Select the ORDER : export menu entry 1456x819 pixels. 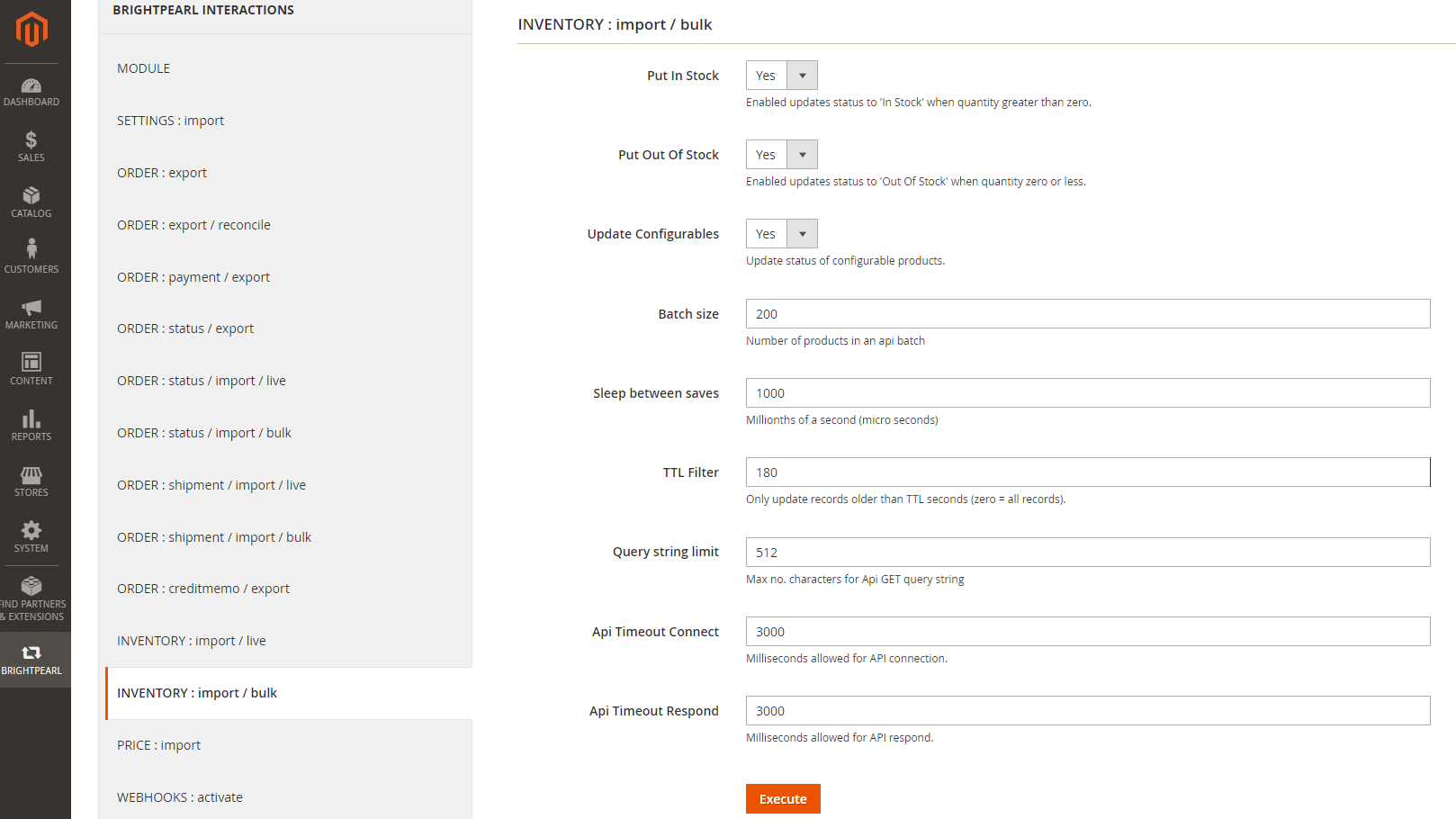(x=162, y=172)
